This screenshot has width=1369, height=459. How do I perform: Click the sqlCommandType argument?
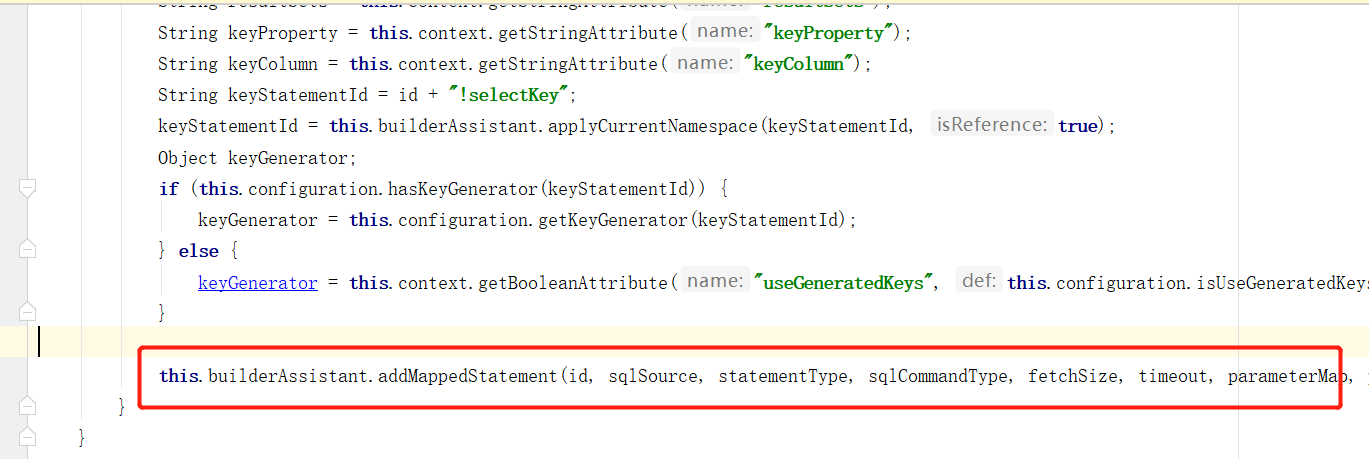[x=937, y=377]
